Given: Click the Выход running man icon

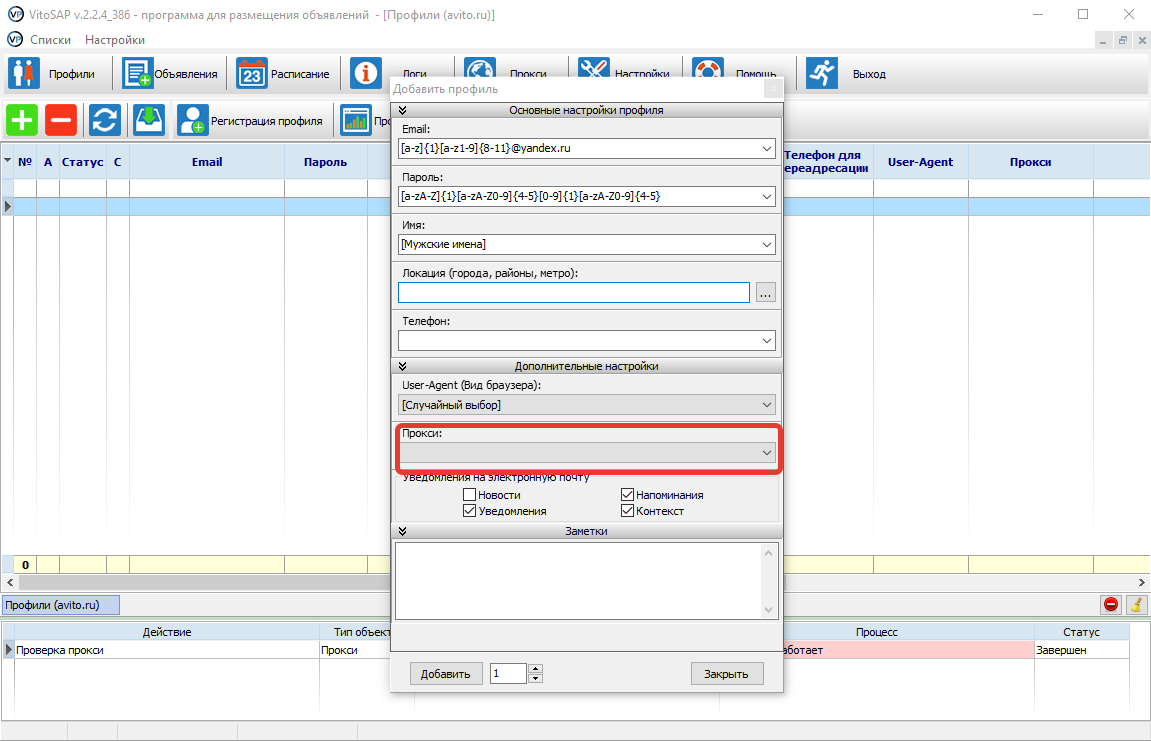Looking at the screenshot, I should point(822,74).
